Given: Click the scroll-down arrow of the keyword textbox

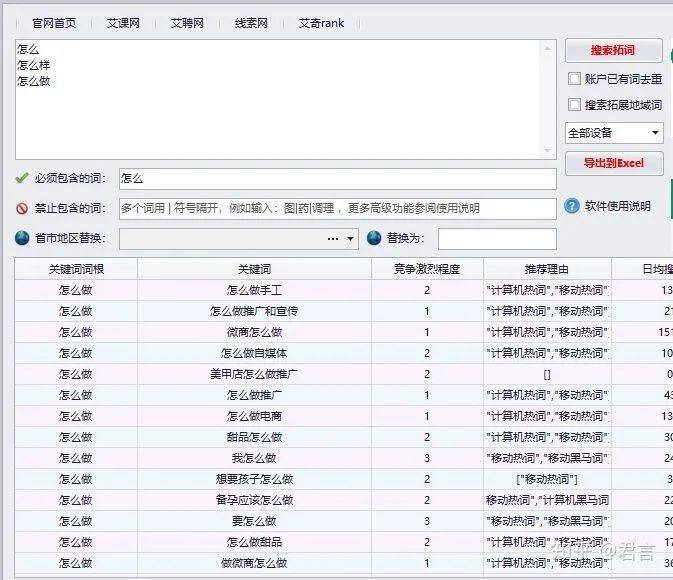Looking at the screenshot, I should [547, 150].
